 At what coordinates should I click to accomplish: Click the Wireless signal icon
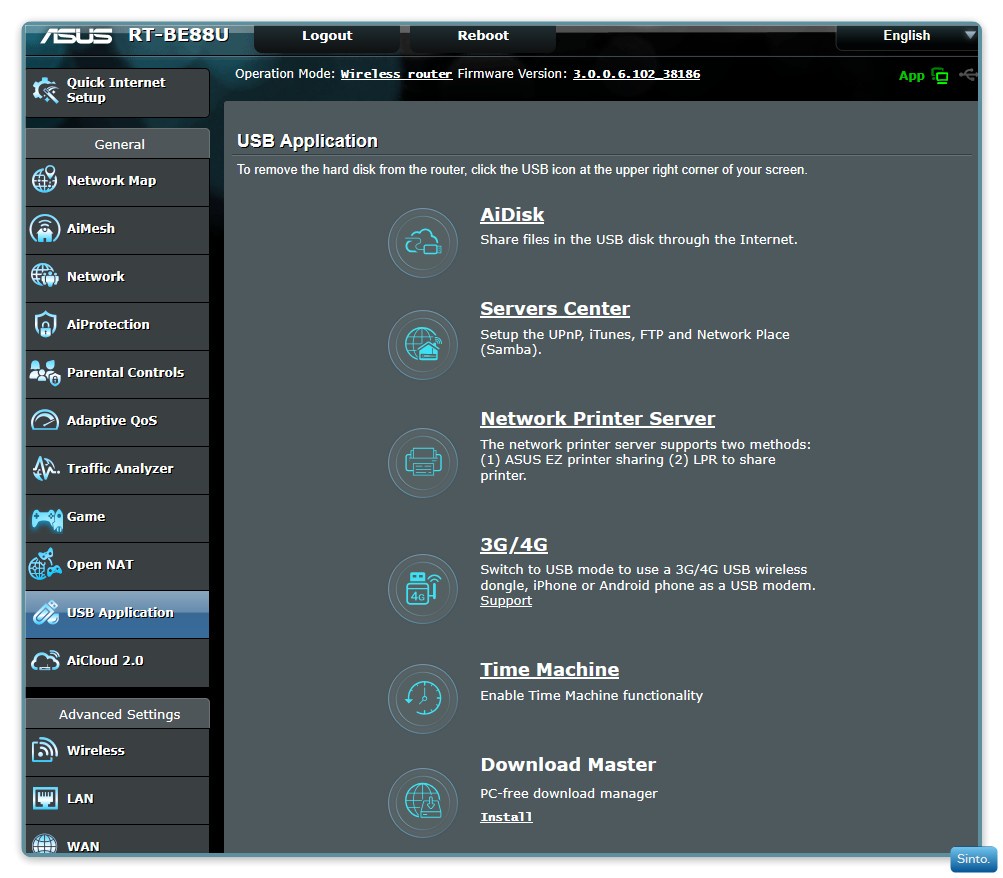click(45, 749)
